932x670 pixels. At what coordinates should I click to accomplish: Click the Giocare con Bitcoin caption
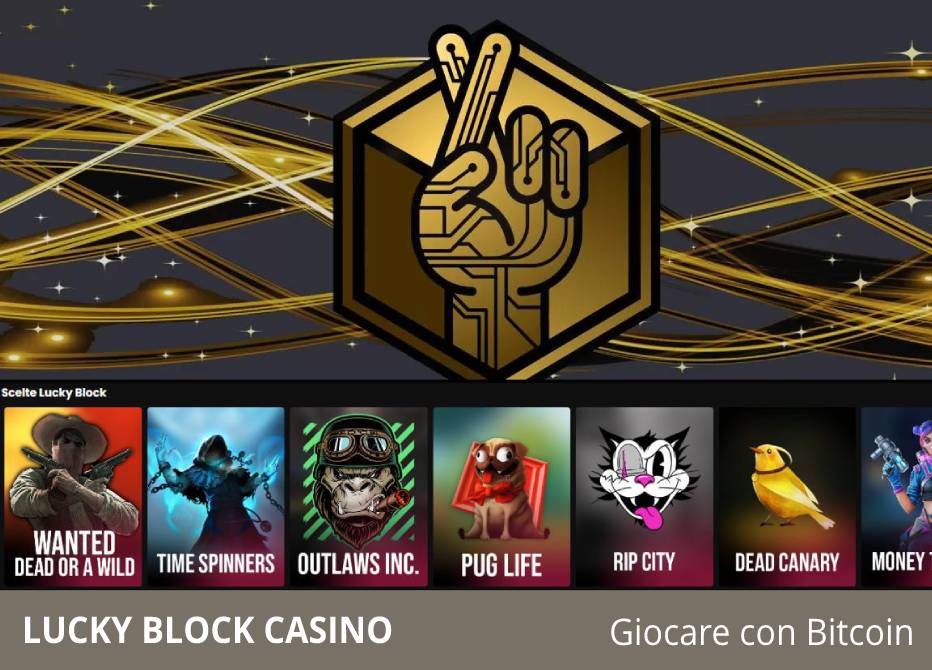[761, 631]
